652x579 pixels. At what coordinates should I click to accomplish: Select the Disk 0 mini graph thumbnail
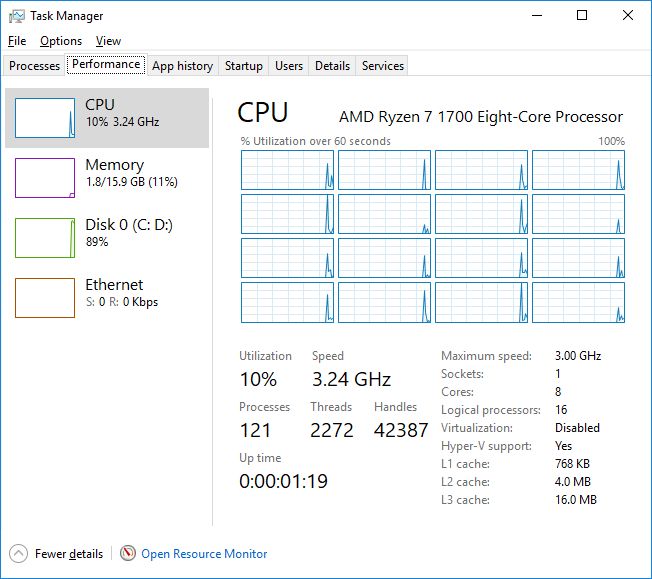coord(45,238)
